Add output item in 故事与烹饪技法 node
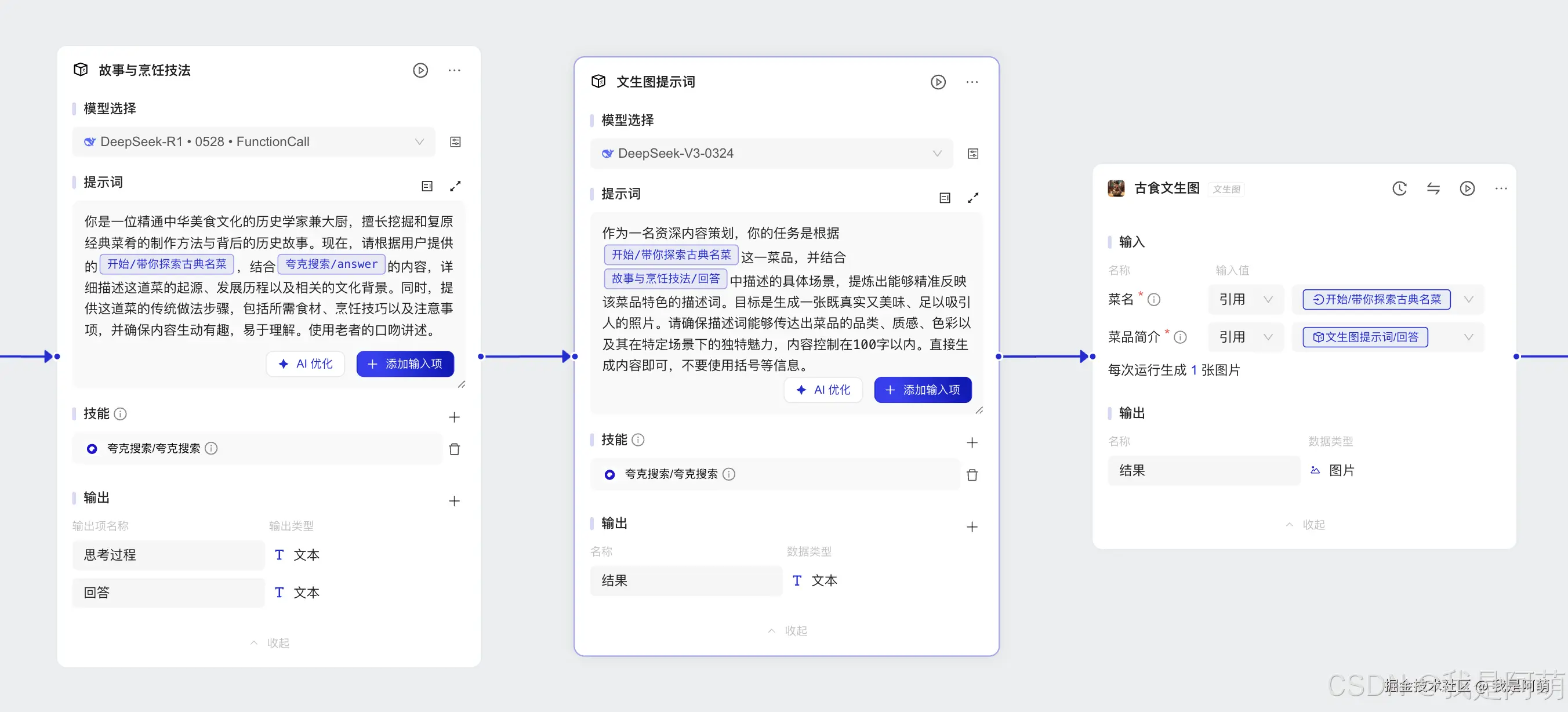Image resolution: width=1568 pixels, height=712 pixels. pyautogui.click(x=454, y=501)
